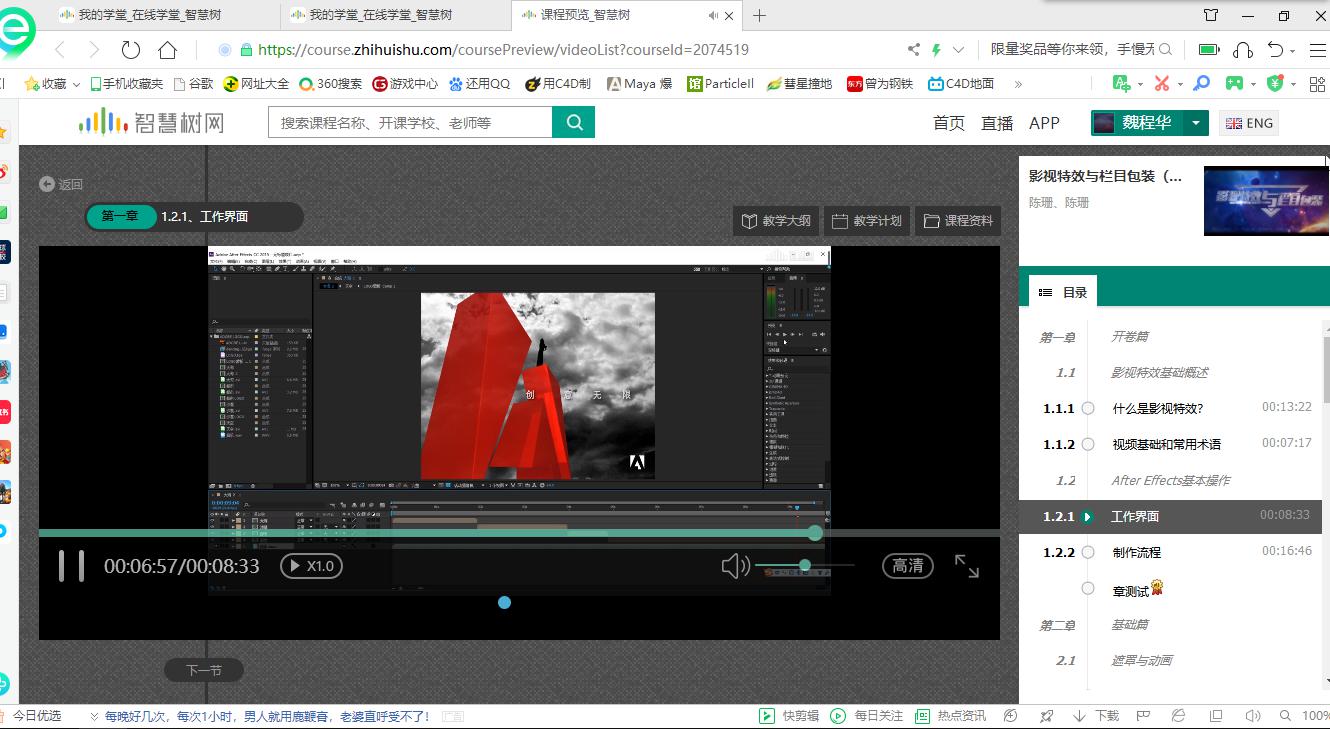
Task: Click the green search magnifier button
Action: click(574, 123)
